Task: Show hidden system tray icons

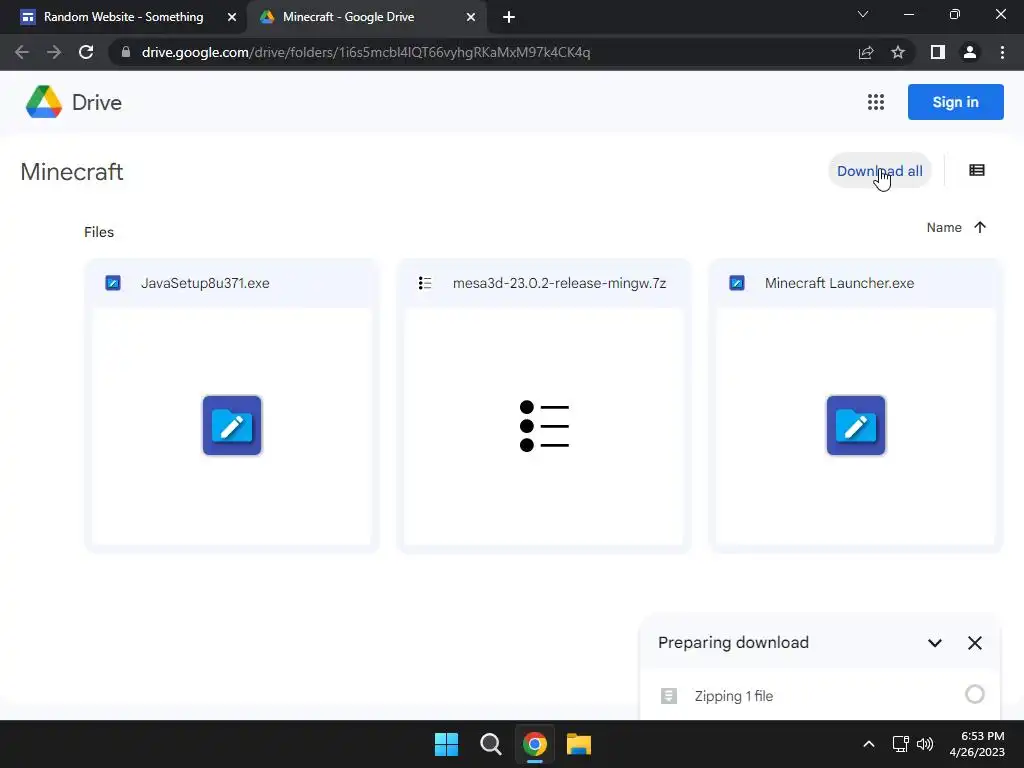Action: click(x=869, y=744)
